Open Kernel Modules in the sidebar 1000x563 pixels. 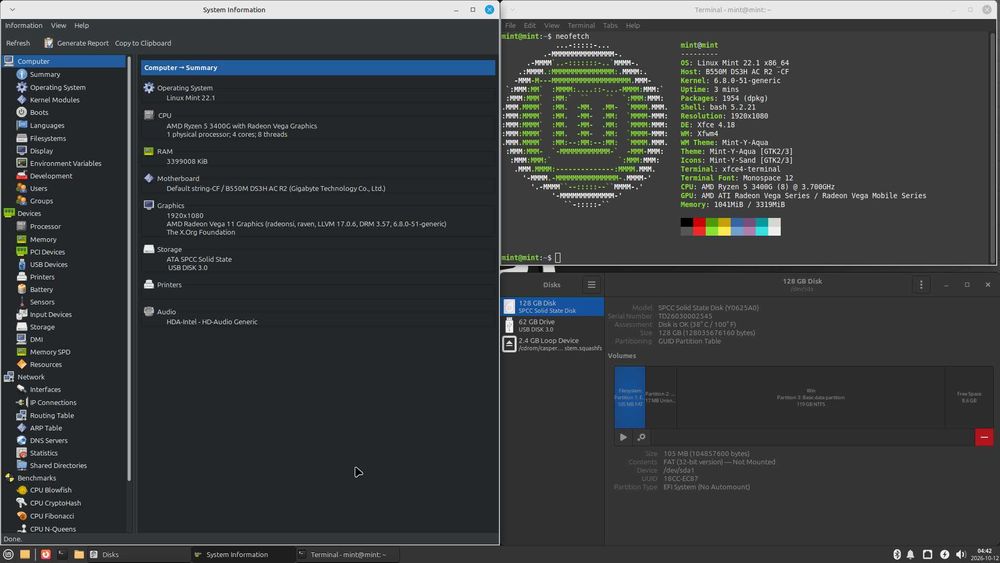(x=54, y=100)
